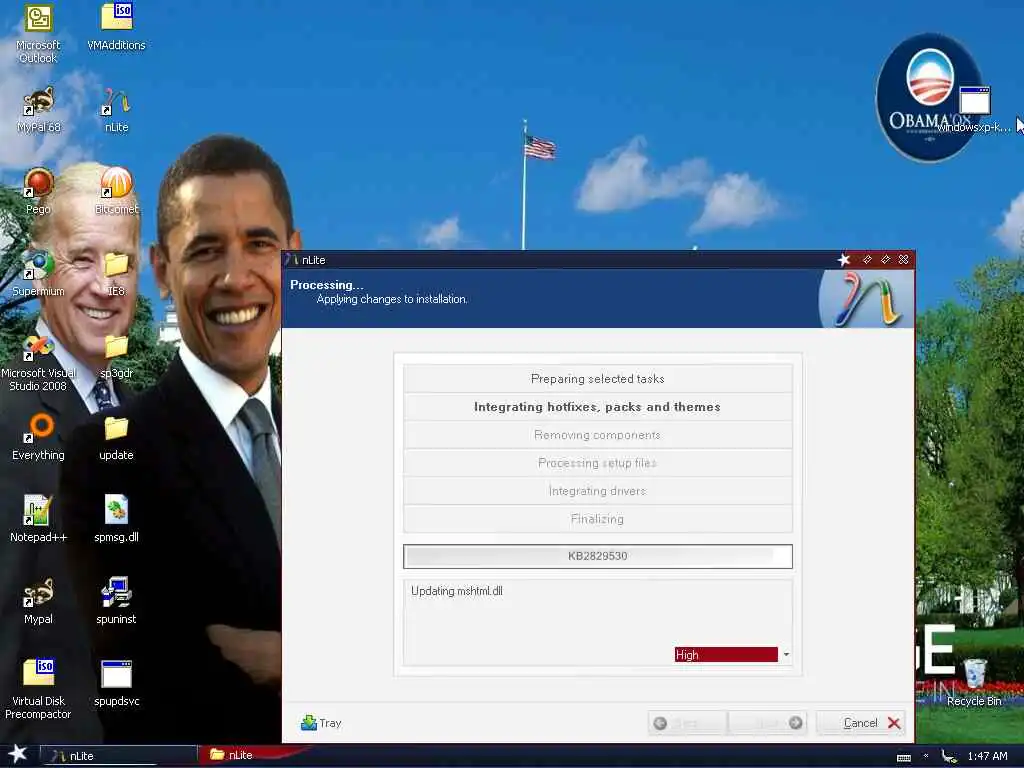The width and height of the screenshot is (1024, 768).
Task: Switch to the nLite app taskbar button
Action: pos(119,756)
